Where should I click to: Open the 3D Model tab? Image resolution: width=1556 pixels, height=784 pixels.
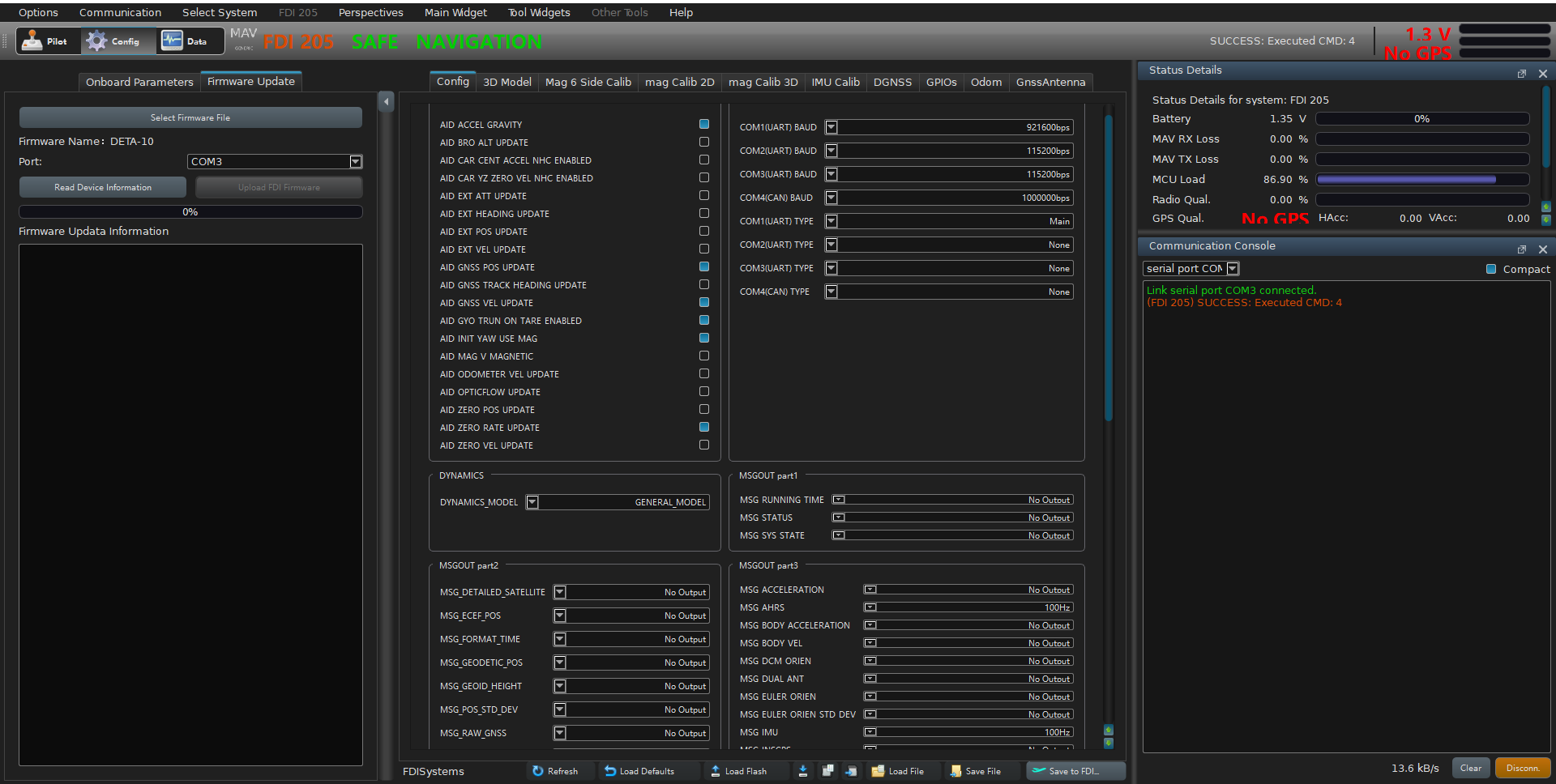click(x=507, y=82)
